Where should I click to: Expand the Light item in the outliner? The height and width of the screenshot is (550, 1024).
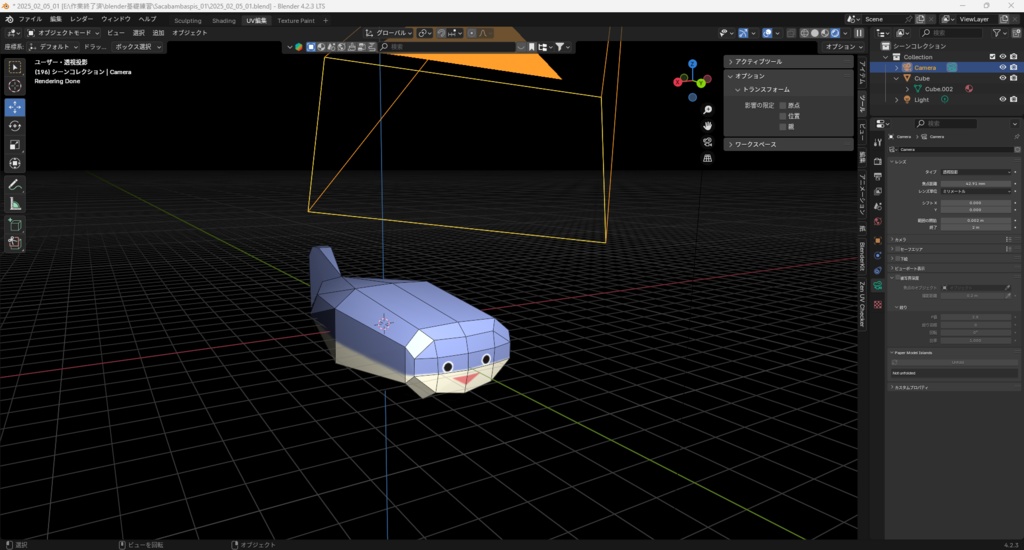click(x=896, y=100)
